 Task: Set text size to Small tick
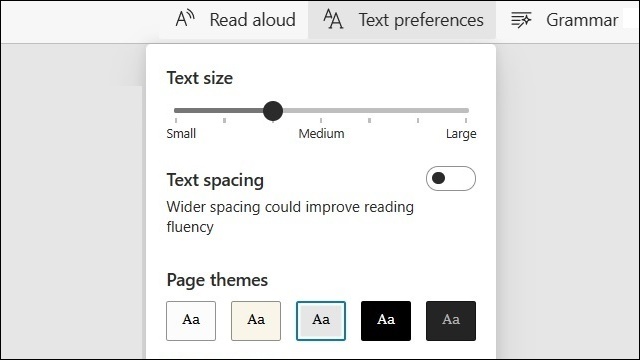[x=176, y=120]
